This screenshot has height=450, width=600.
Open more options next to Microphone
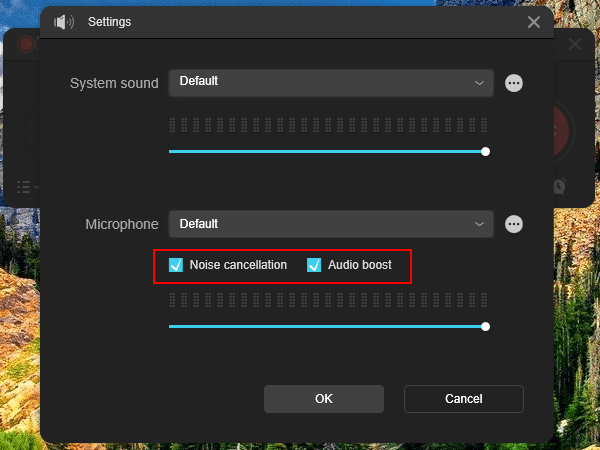coord(514,224)
